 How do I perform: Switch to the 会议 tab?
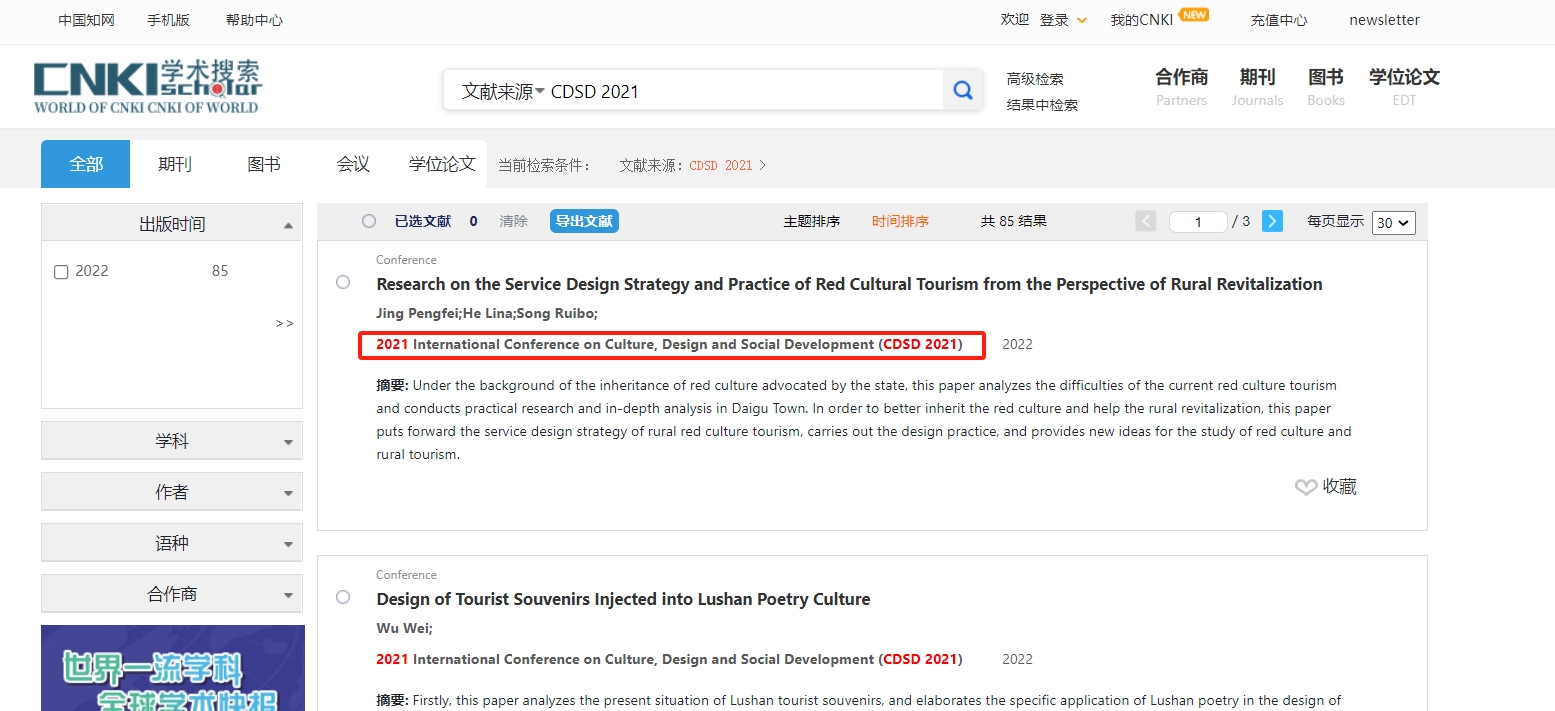point(353,164)
